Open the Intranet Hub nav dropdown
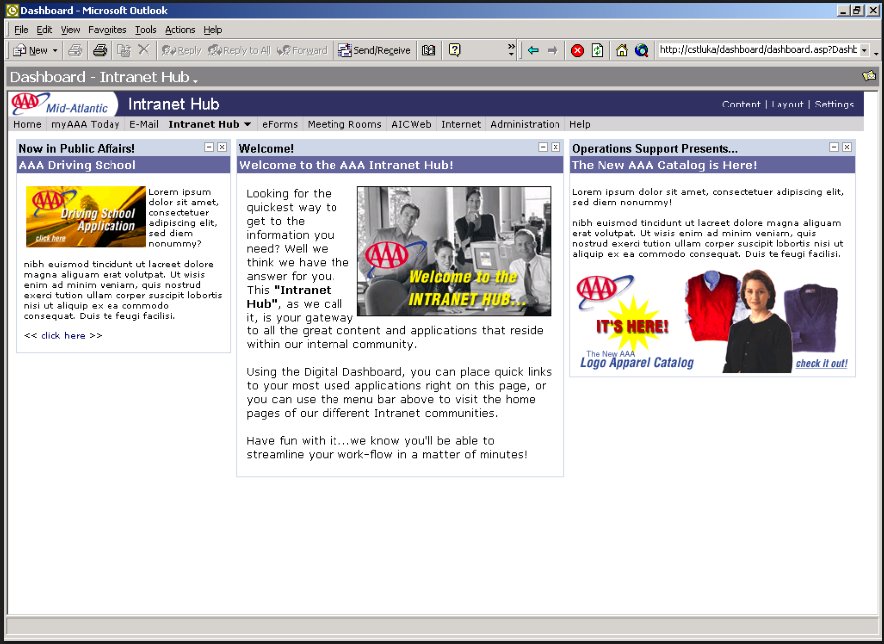The width and height of the screenshot is (884, 644). point(247,124)
